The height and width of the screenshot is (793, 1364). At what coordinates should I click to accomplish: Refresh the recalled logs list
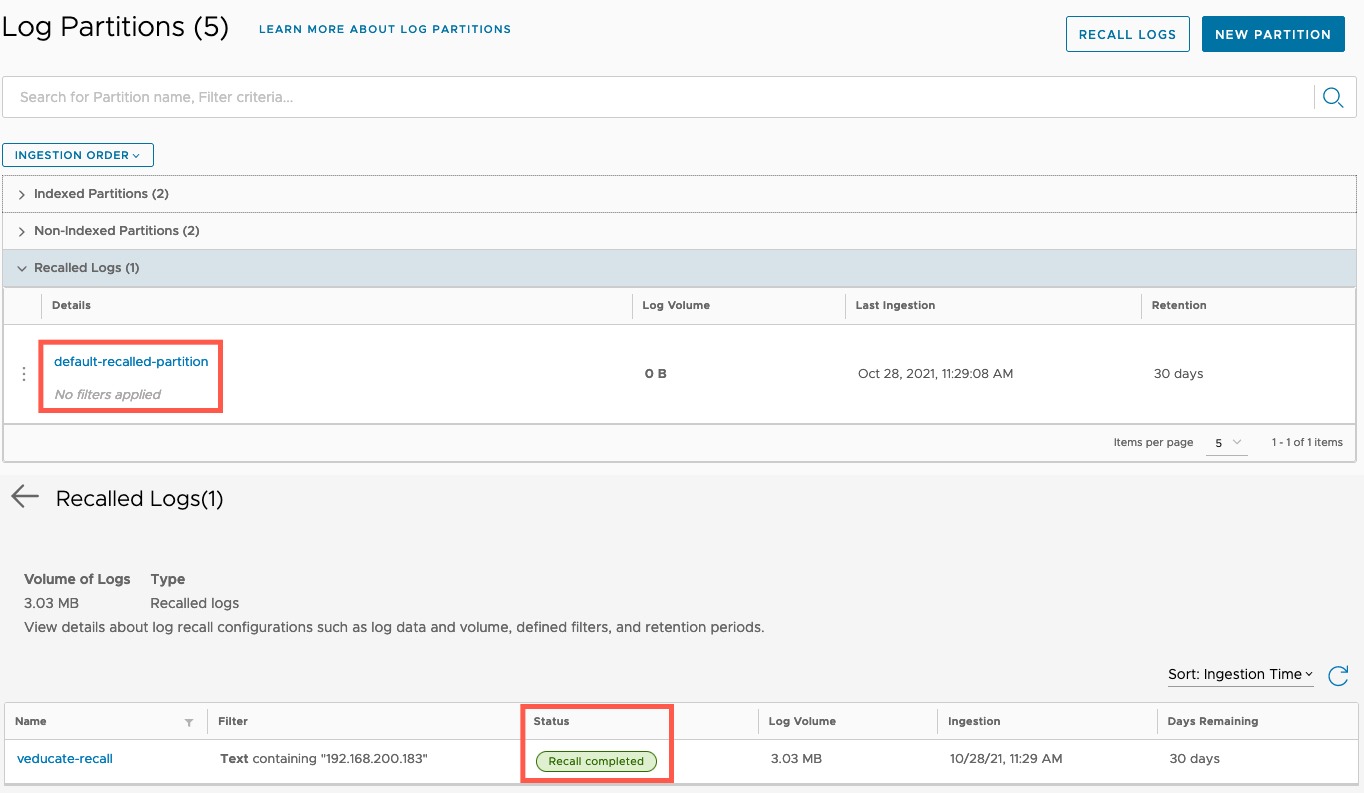pos(1338,675)
